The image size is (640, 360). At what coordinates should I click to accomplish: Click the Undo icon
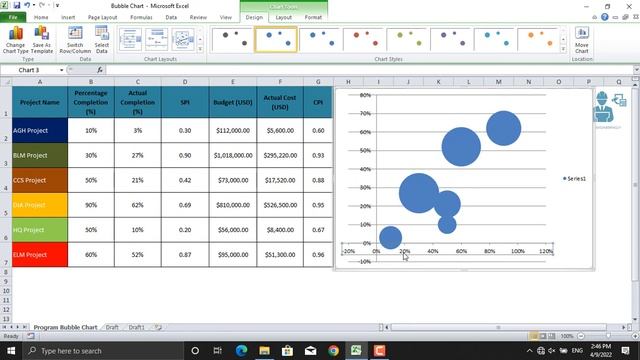(x=27, y=5)
